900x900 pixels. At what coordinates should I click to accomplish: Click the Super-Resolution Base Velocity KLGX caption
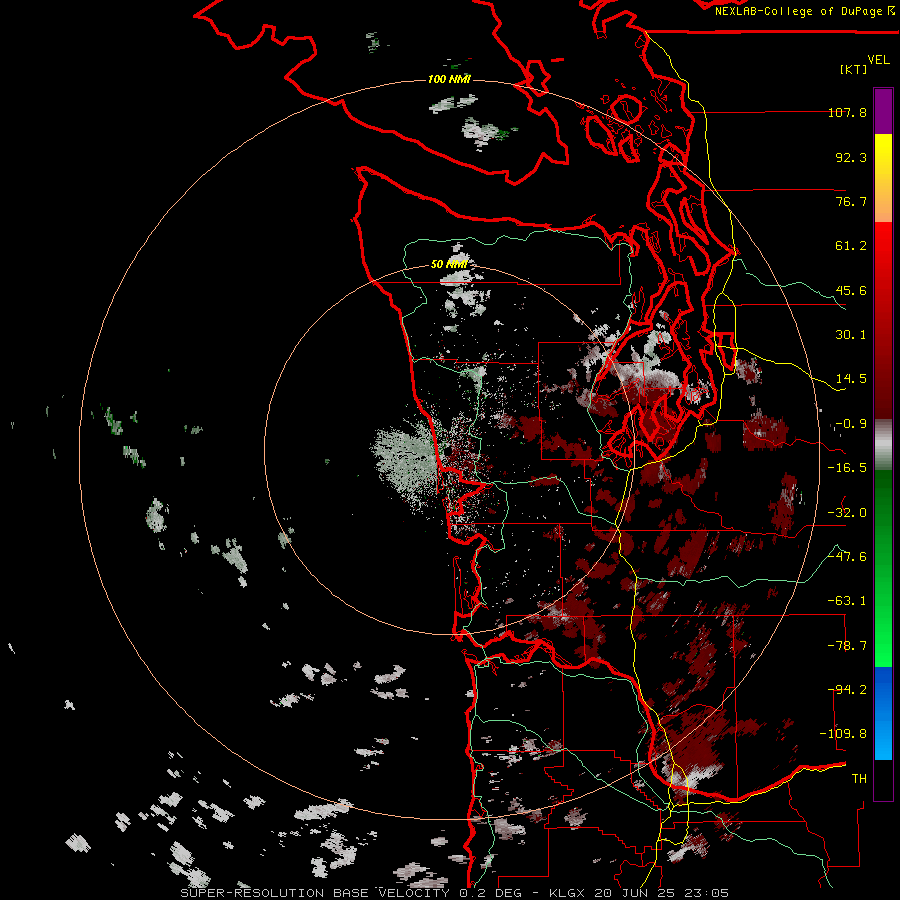point(455,893)
